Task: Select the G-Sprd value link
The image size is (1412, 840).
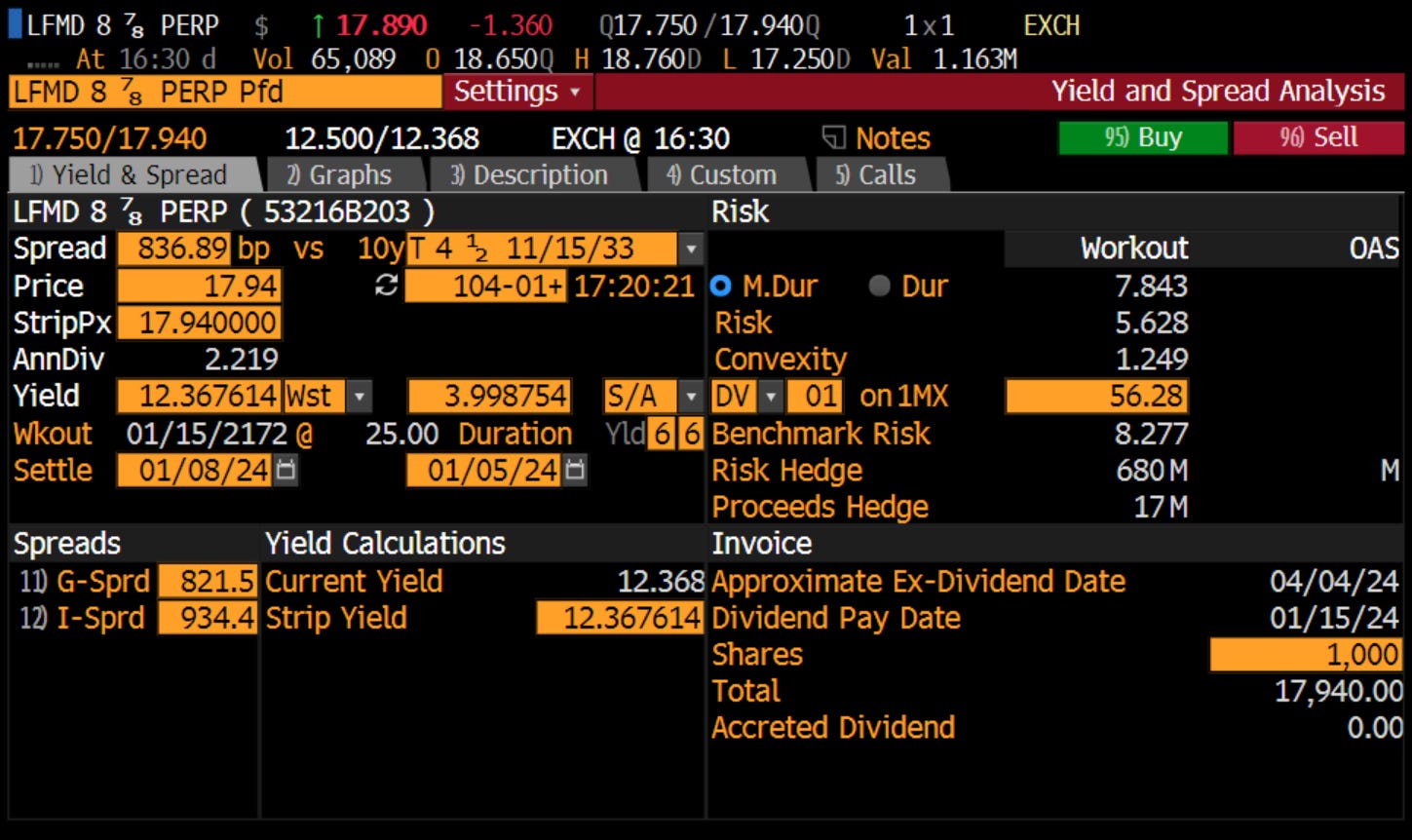Action: pos(208,581)
